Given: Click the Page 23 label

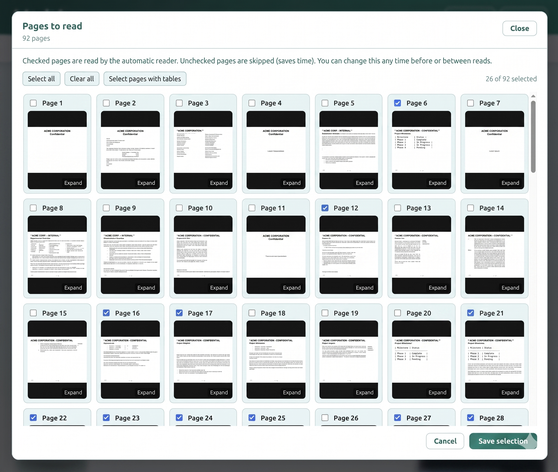Looking at the screenshot, I should pos(127,418).
